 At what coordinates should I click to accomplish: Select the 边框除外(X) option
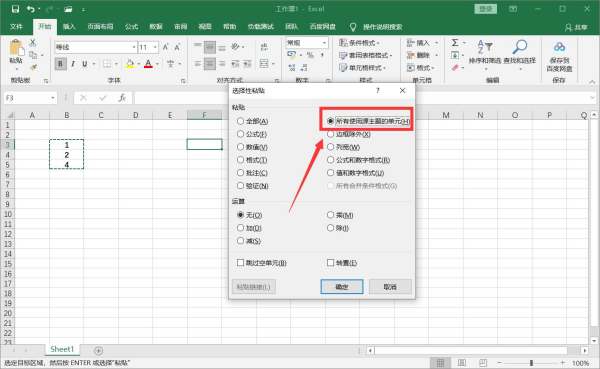point(349,134)
